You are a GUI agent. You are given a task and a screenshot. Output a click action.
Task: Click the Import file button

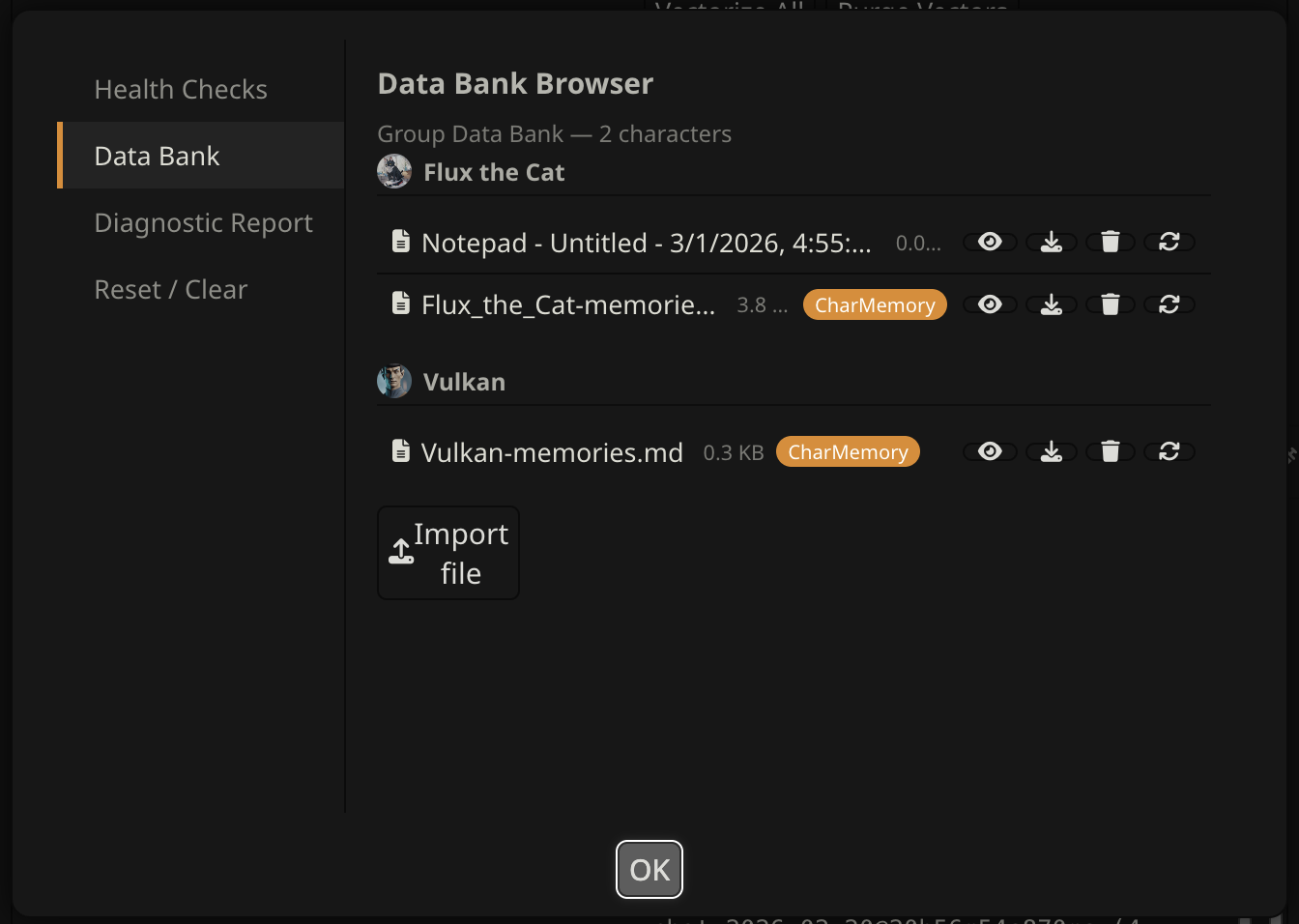448,553
